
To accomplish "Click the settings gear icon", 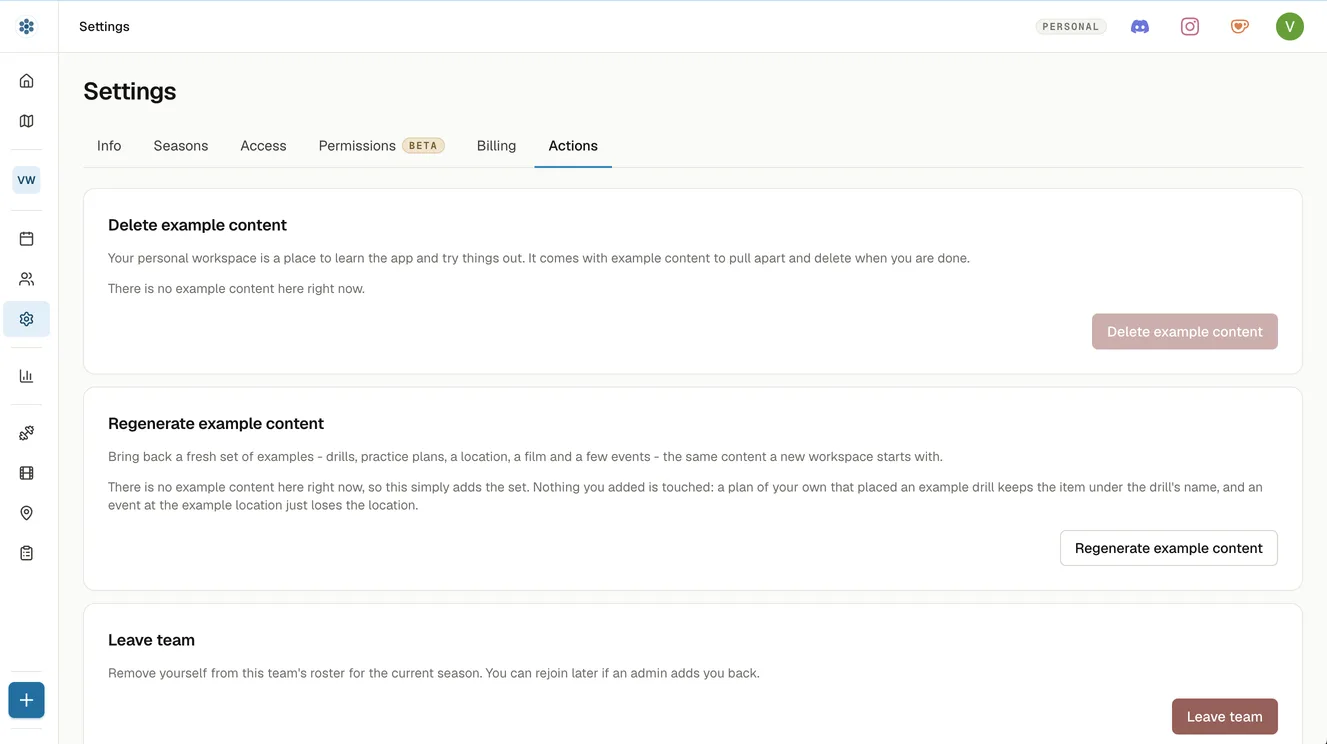I will pos(26,319).
